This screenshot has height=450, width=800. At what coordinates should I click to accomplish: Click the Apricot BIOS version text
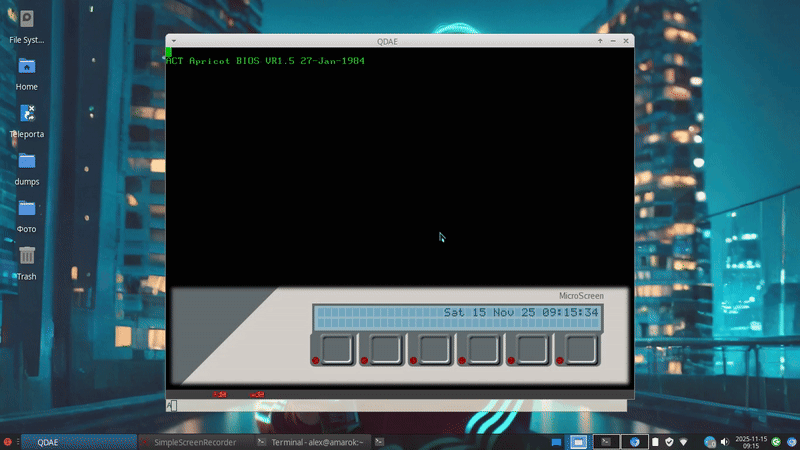click(265, 61)
